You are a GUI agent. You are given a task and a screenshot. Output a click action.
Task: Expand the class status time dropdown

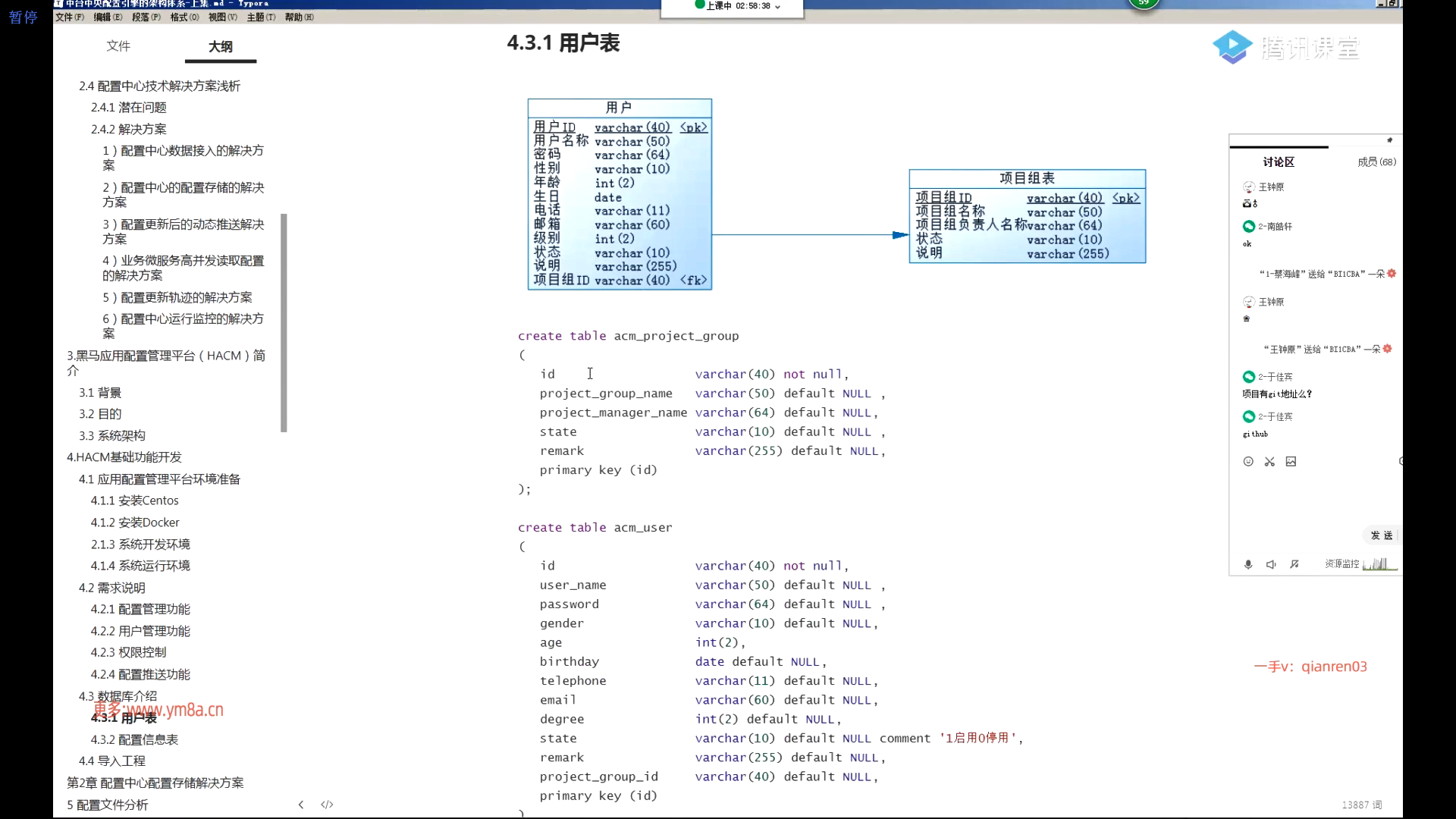pyautogui.click(x=777, y=6)
